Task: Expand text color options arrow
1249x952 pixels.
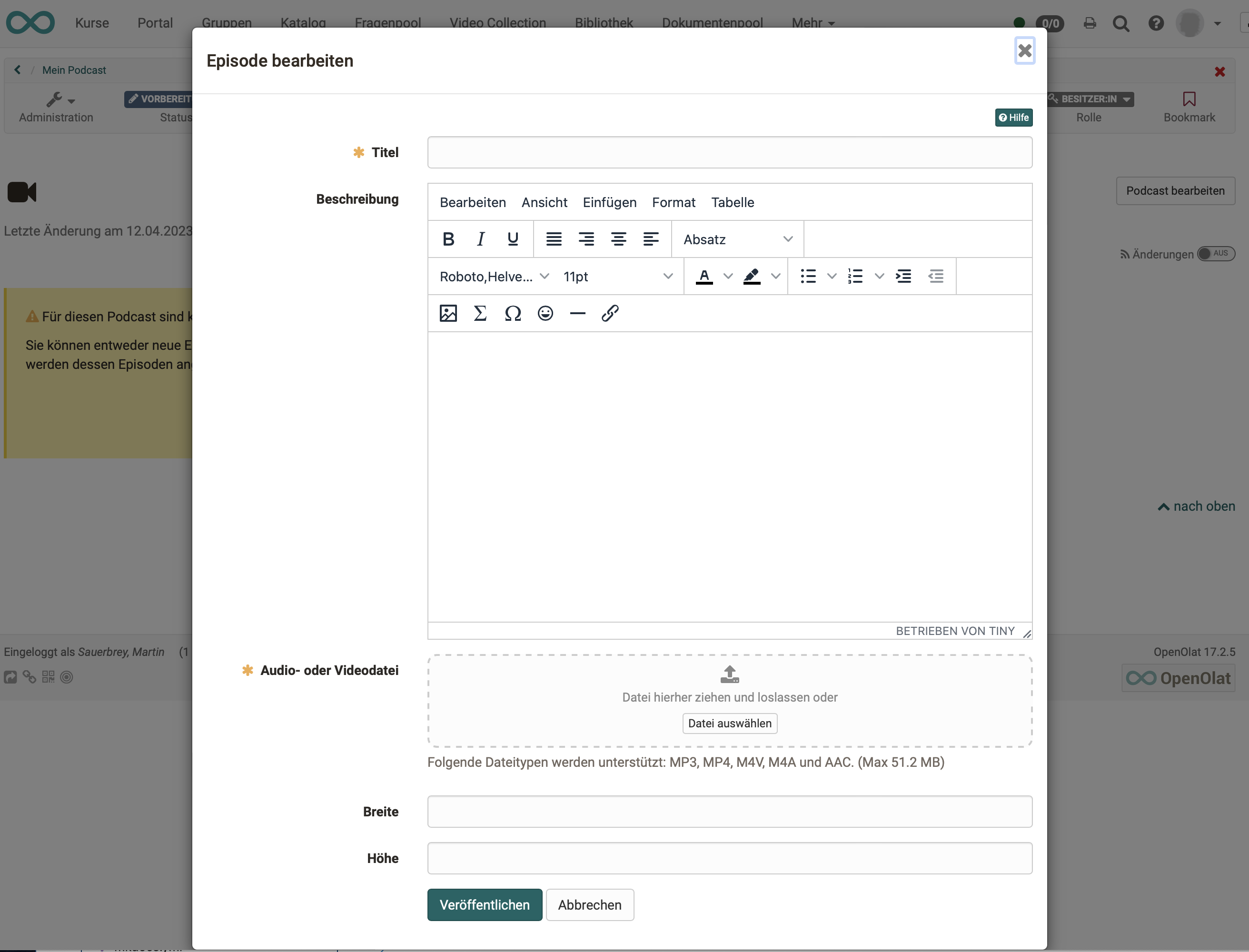Action: tap(728, 277)
